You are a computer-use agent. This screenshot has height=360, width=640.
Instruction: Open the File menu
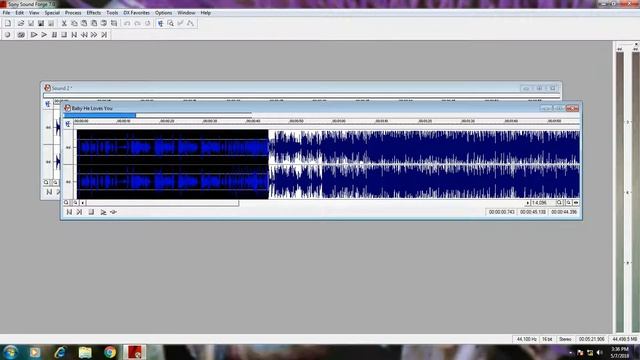(x=6, y=13)
